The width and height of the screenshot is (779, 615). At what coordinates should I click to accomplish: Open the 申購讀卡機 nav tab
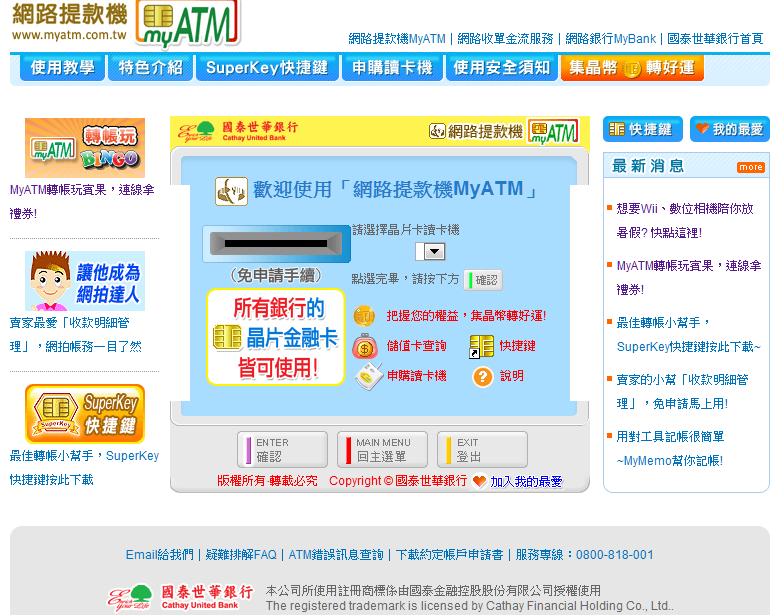[392, 68]
